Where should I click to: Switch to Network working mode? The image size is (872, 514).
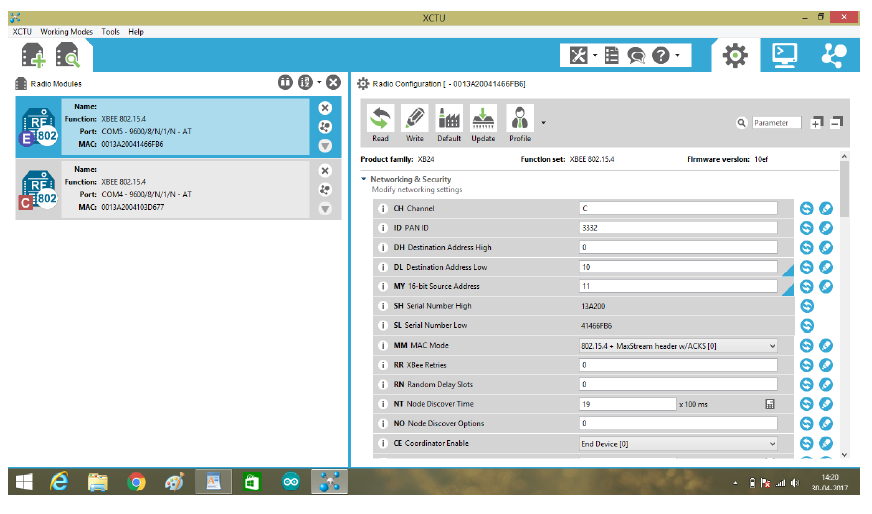click(834, 56)
